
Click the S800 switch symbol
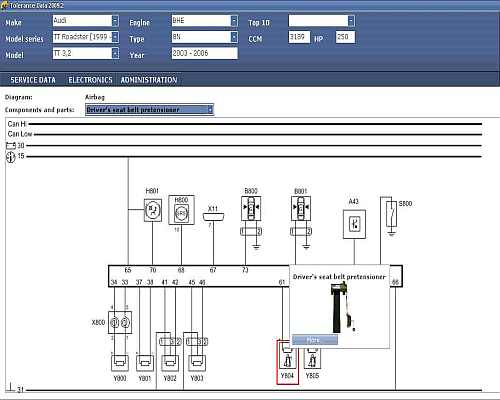pos(392,214)
